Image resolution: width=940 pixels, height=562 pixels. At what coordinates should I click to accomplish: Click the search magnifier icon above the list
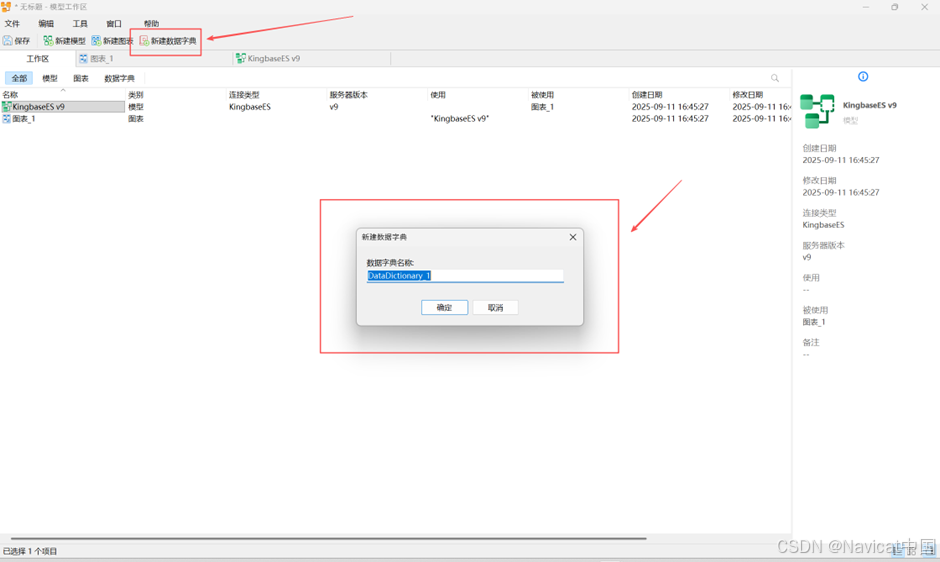[775, 78]
